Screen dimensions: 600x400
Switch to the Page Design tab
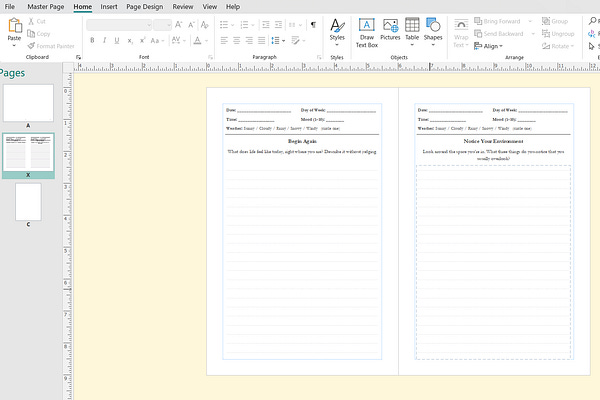coord(144,6)
